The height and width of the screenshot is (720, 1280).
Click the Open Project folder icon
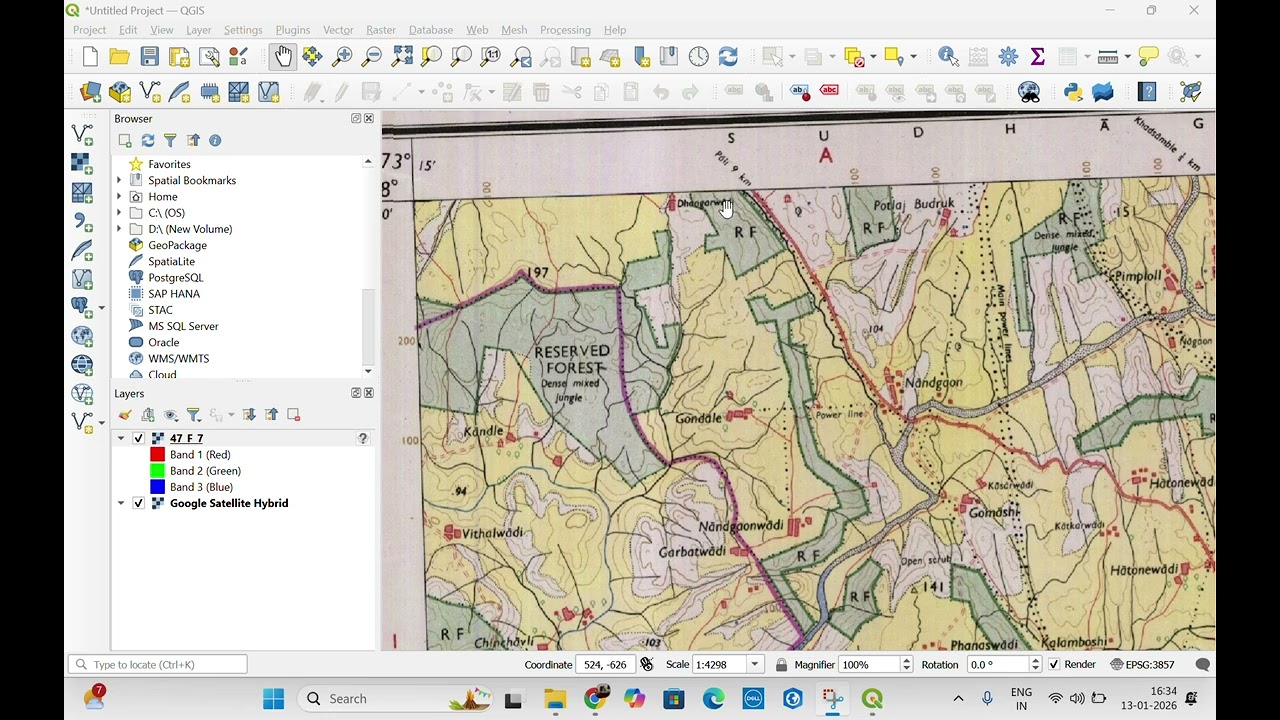[119, 57]
